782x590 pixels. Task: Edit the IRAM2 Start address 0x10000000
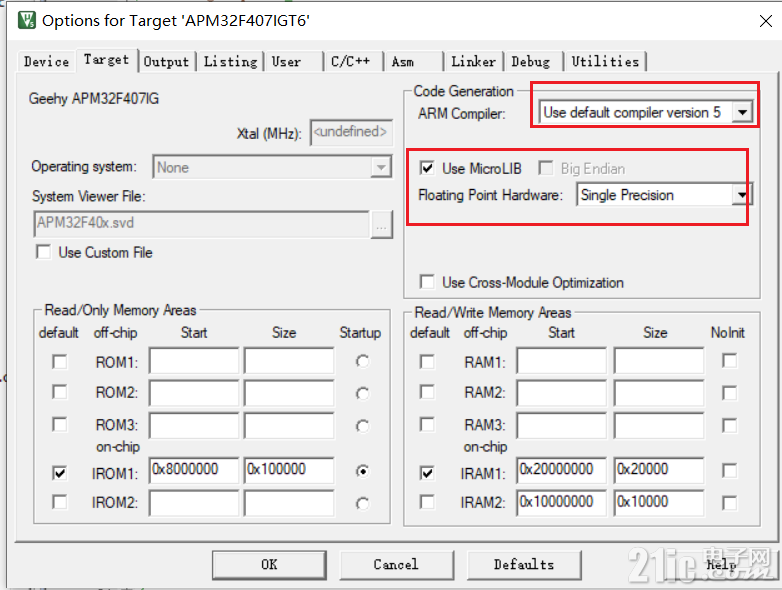[x=562, y=503]
